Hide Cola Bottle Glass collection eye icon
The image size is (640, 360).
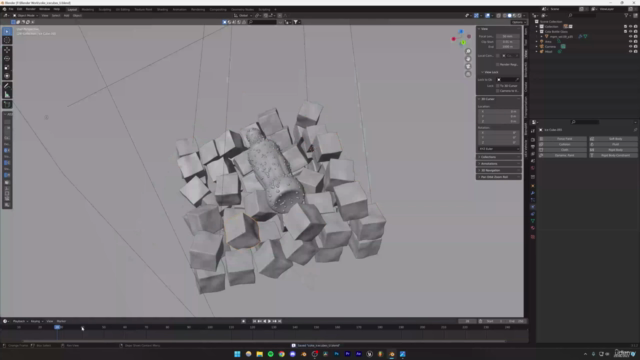[x=630, y=31]
